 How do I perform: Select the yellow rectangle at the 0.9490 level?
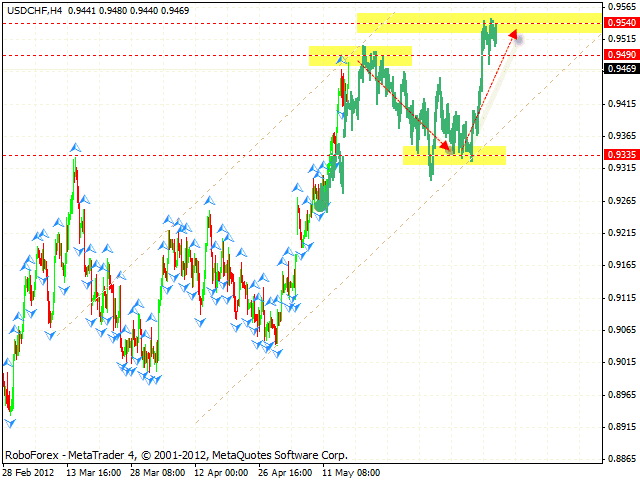pyautogui.click(x=360, y=56)
